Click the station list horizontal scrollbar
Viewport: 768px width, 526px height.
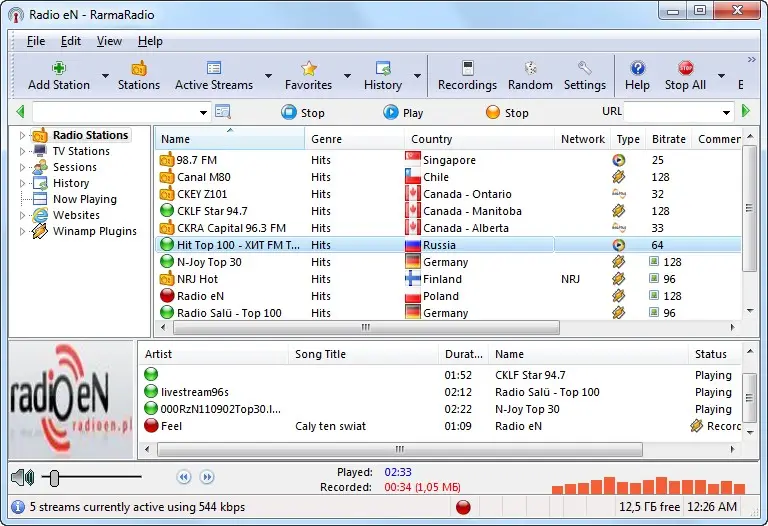[x=366, y=327]
